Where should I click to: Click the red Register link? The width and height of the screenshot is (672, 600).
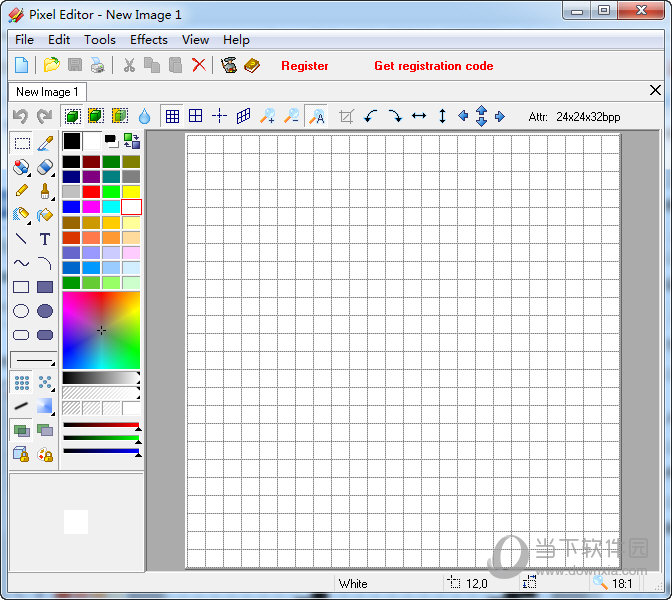[x=305, y=66]
